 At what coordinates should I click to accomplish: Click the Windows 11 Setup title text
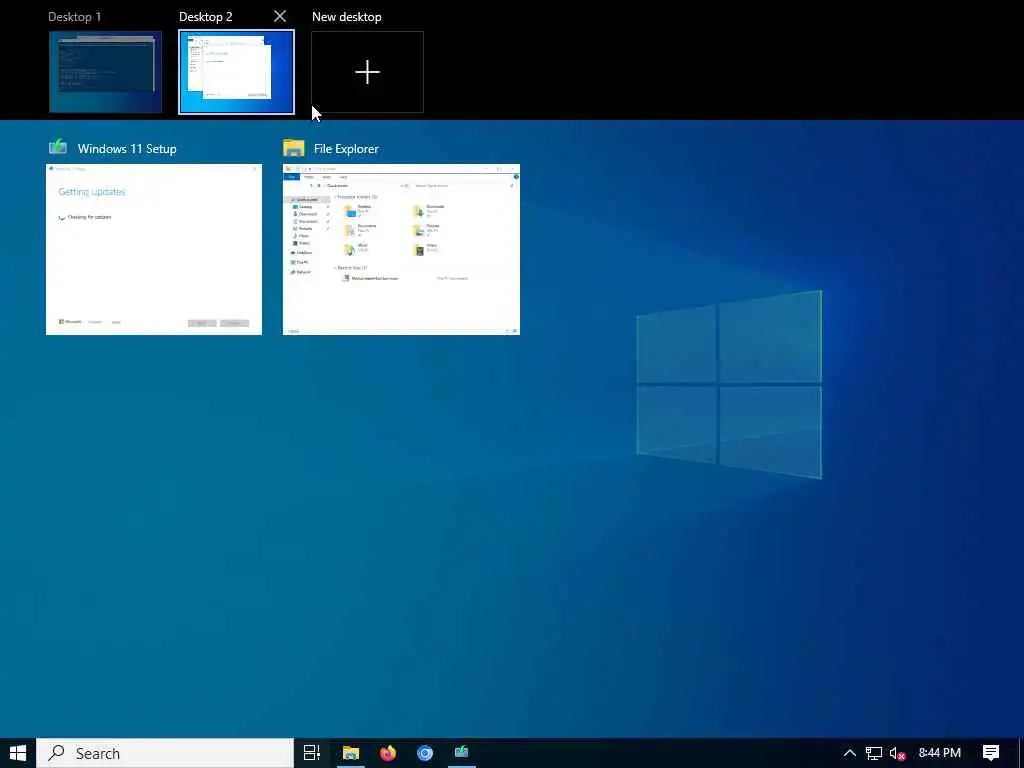coord(127,149)
